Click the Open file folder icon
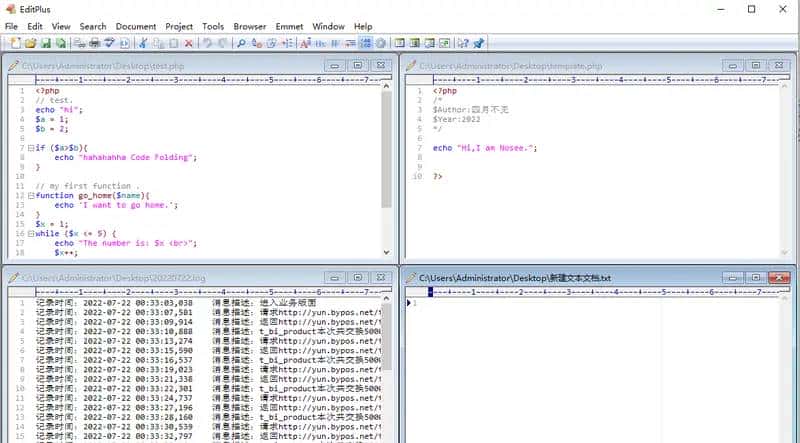Viewport: 800px width, 443px height. pyautogui.click(x=30, y=43)
